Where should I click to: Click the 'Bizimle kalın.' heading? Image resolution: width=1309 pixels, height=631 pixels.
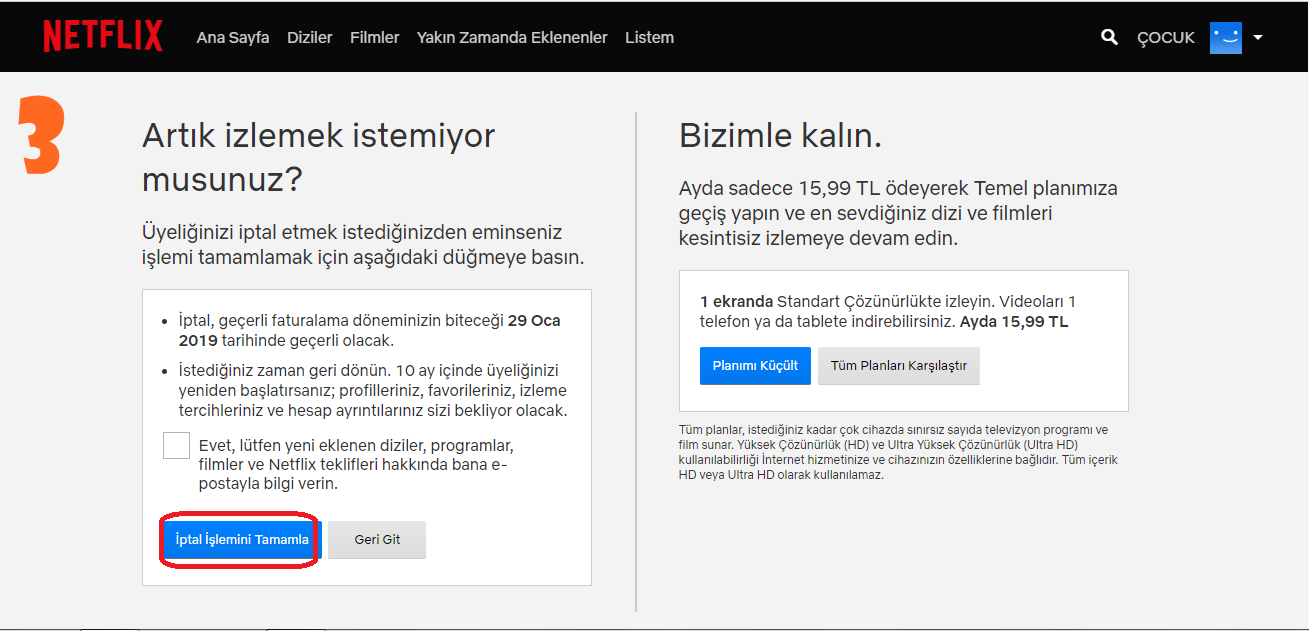[x=780, y=135]
